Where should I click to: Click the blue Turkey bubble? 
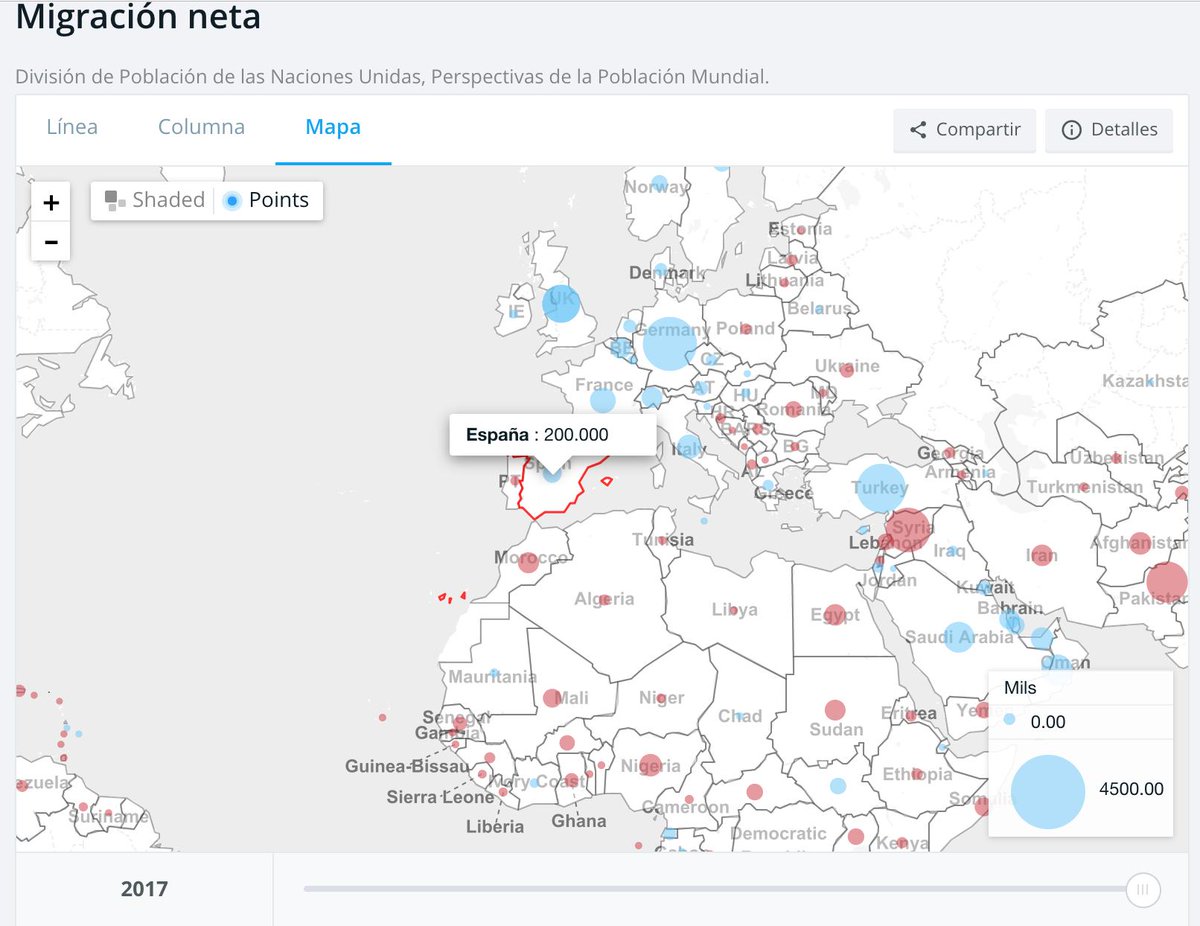tap(880, 489)
